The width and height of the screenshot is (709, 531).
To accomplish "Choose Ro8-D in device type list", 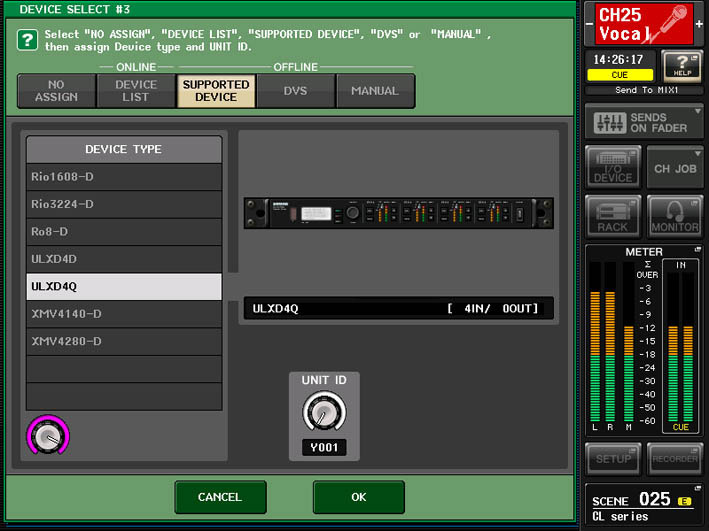I will (124, 232).
